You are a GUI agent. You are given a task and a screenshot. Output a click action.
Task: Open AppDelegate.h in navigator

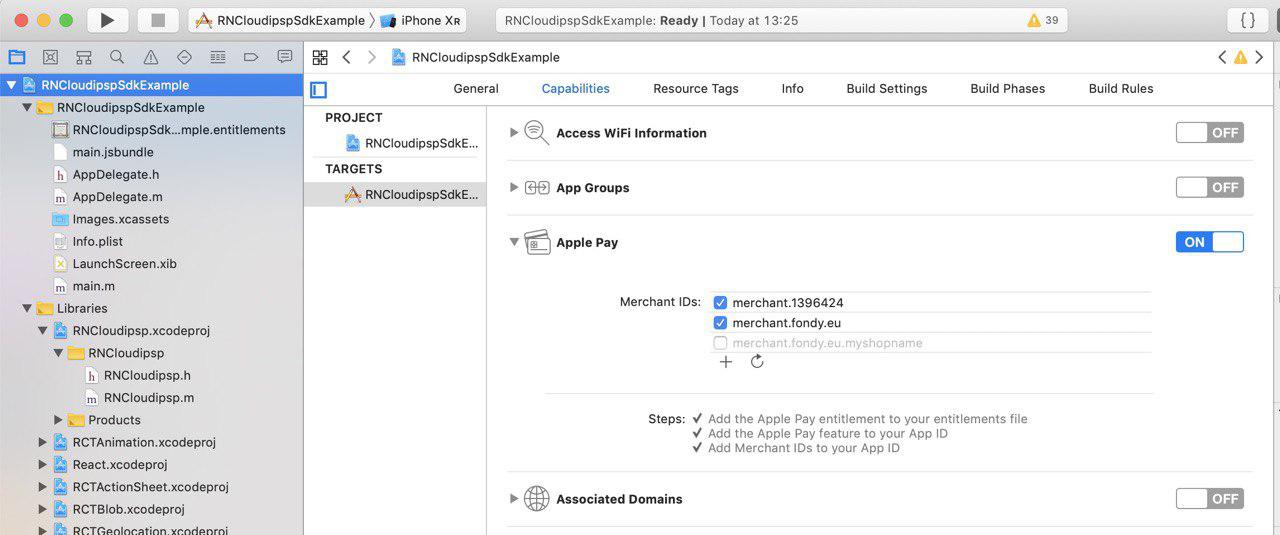coord(116,174)
